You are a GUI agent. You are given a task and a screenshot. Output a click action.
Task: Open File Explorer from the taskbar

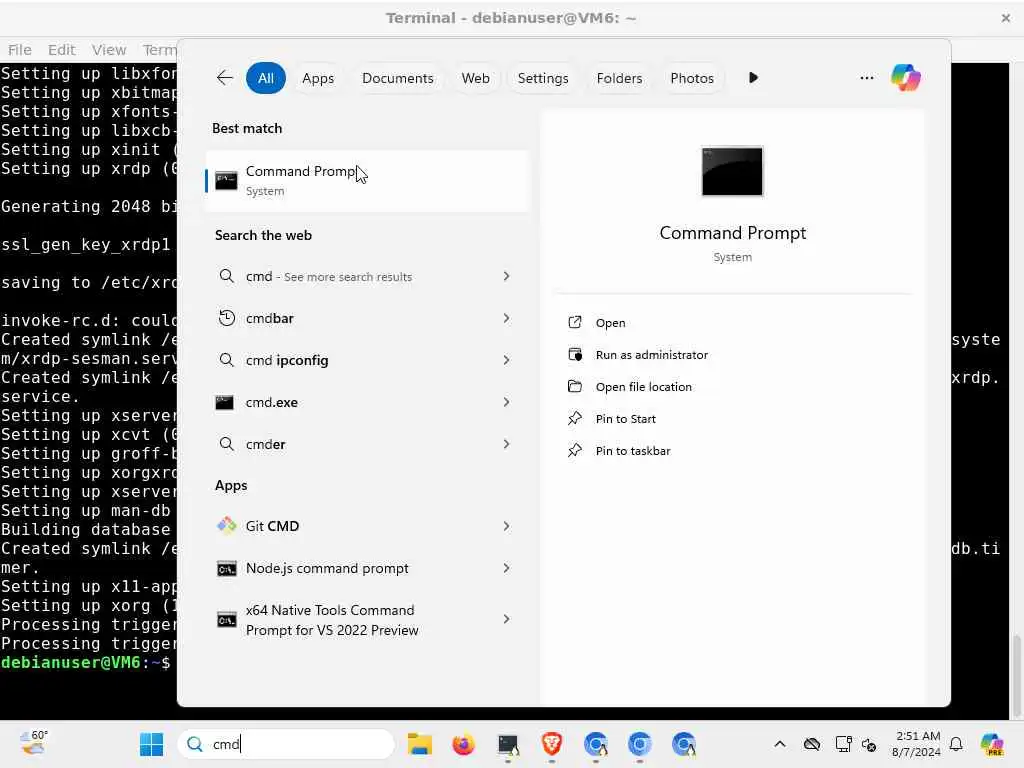pos(419,744)
